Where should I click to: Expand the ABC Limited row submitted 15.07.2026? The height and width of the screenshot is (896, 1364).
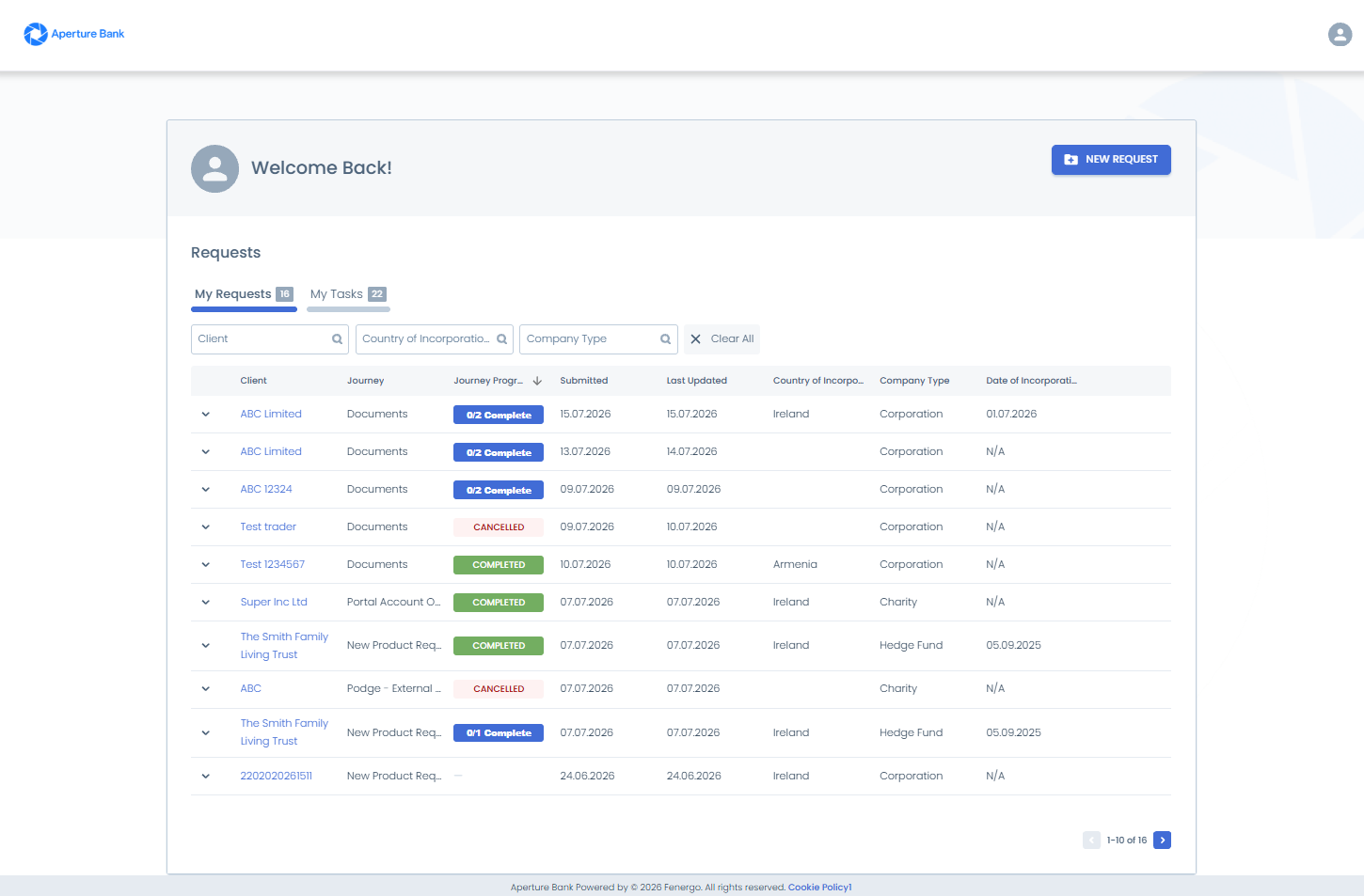[205, 415]
